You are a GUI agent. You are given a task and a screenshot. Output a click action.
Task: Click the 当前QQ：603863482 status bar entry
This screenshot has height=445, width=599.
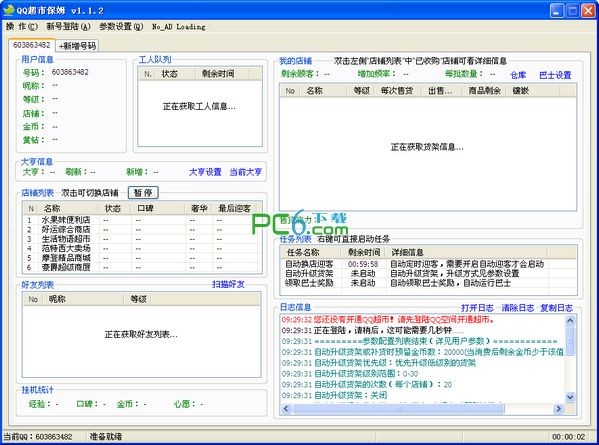pos(37,437)
